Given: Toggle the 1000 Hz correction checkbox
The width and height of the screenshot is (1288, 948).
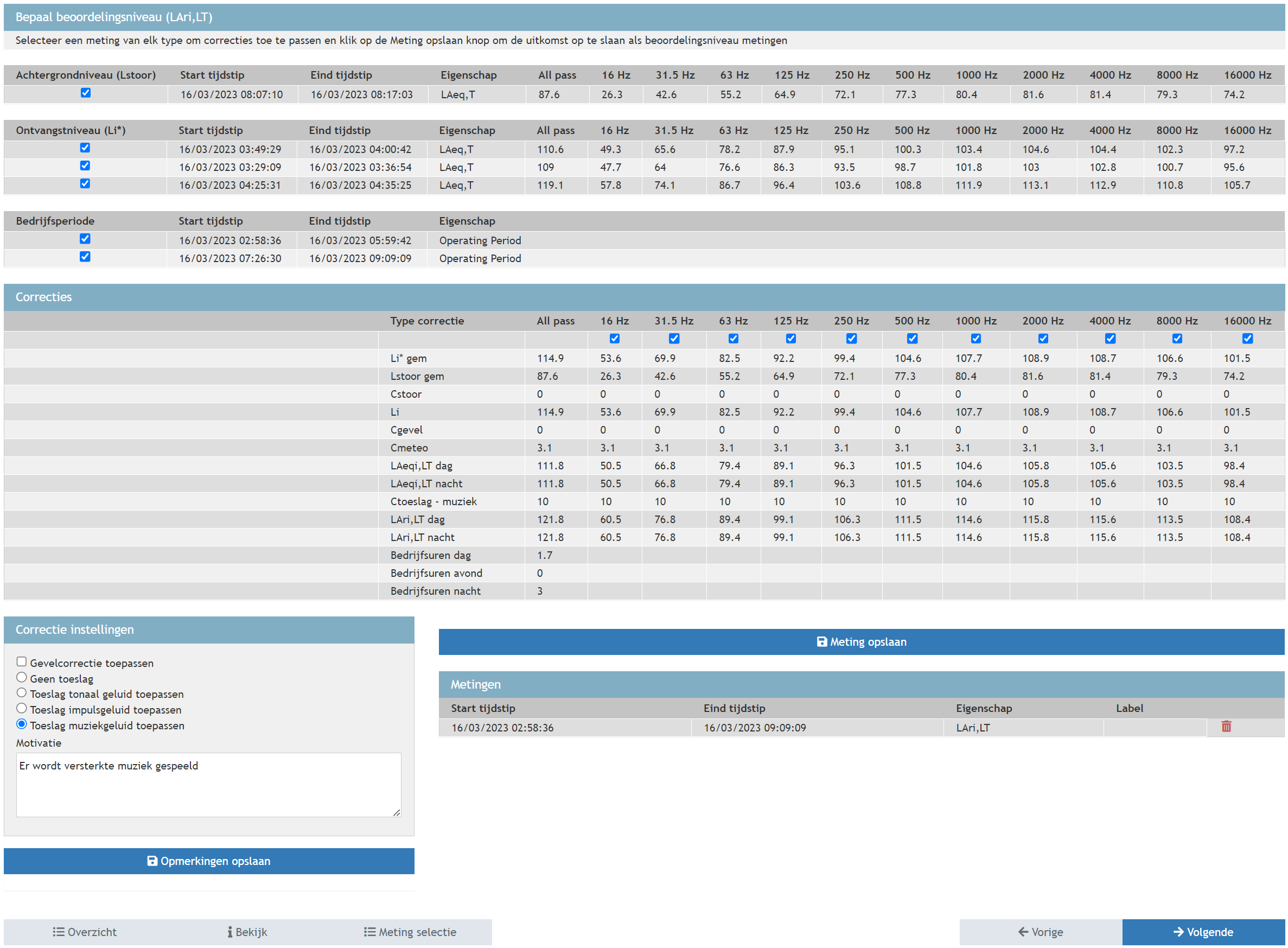Looking at the screenshot, I should click(x=975, y=339).
